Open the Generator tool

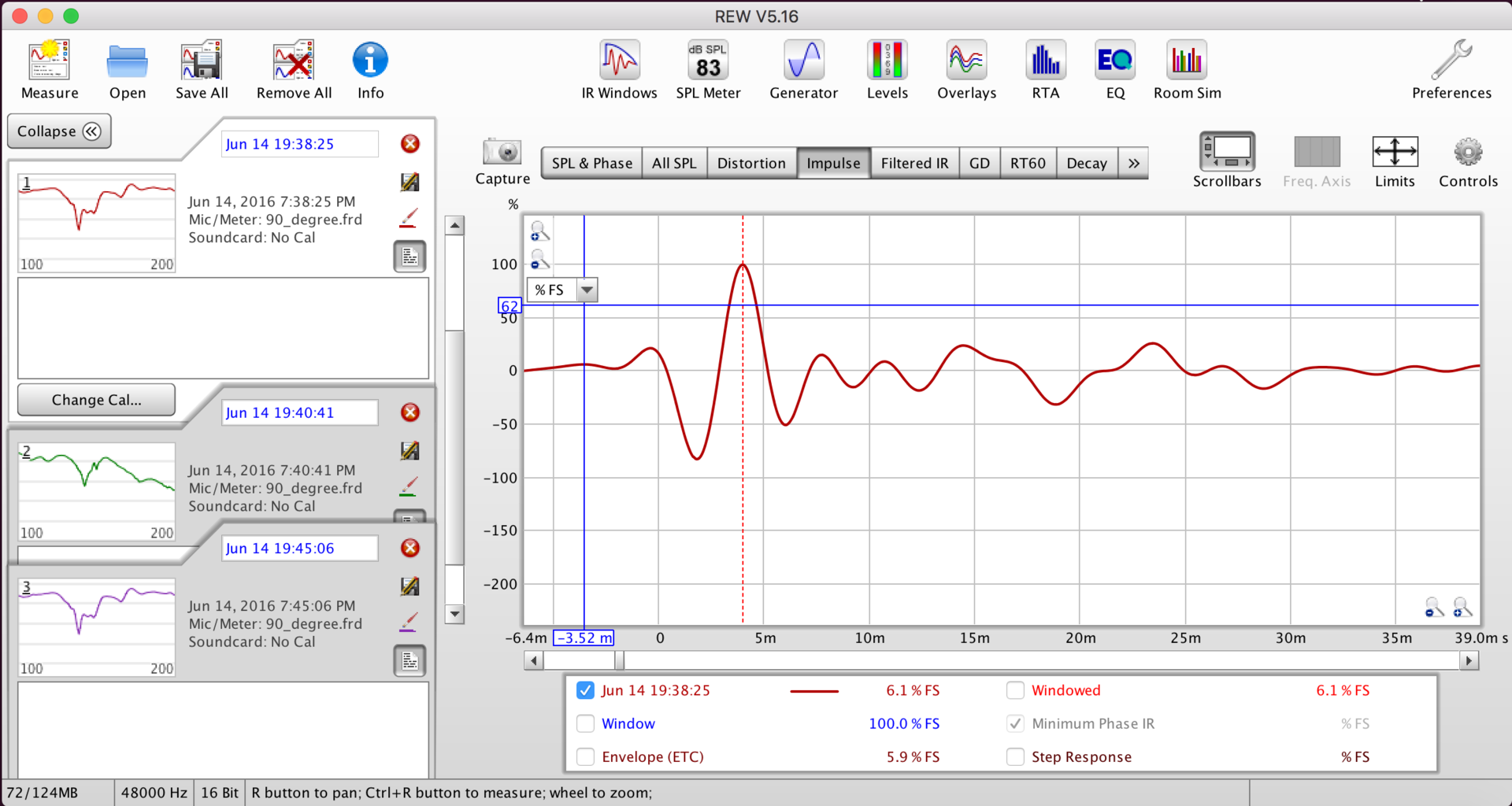(x=803, y=70)
